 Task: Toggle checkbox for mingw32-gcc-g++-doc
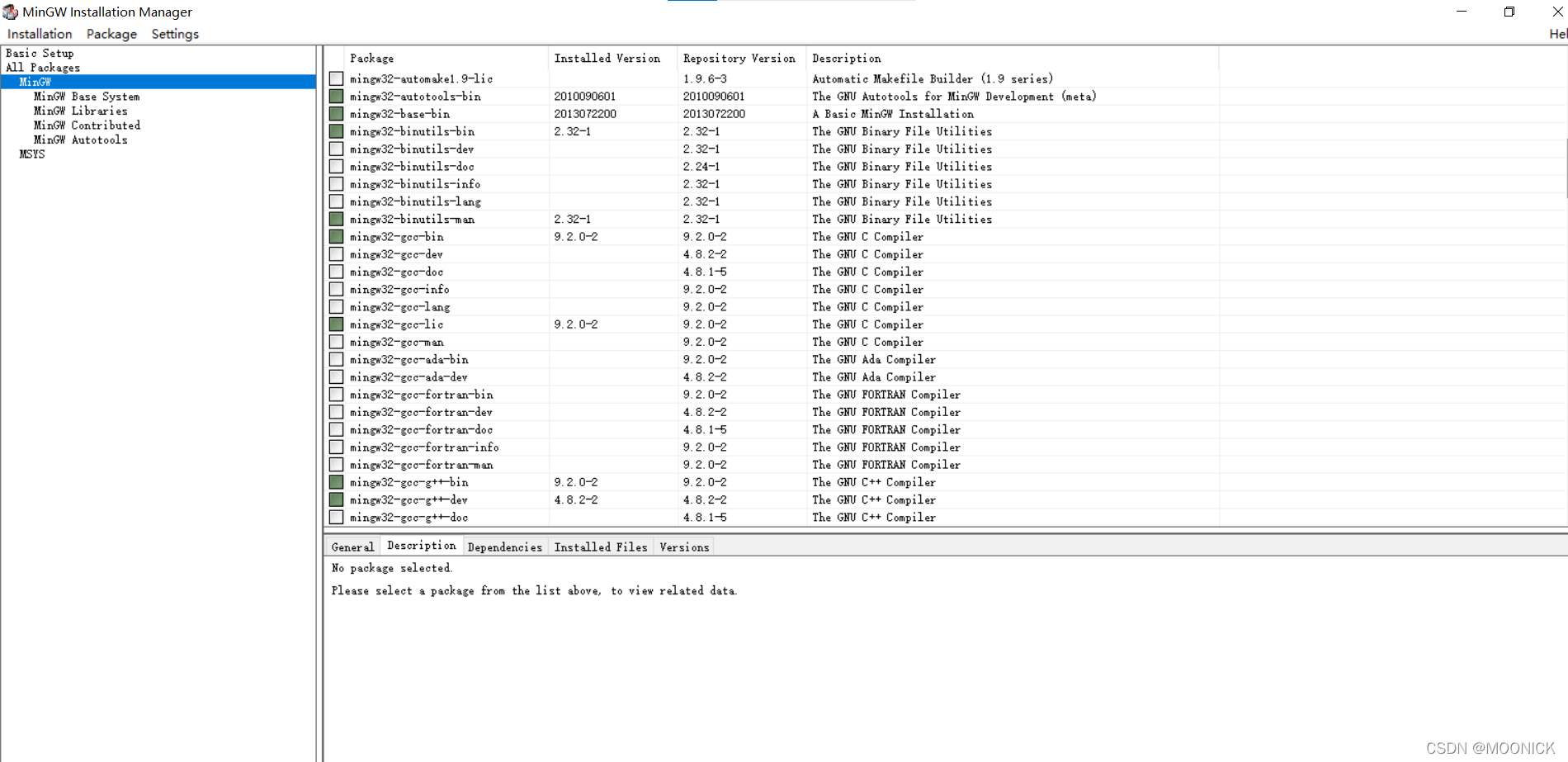pyautogui.click(x=336, y=517)
